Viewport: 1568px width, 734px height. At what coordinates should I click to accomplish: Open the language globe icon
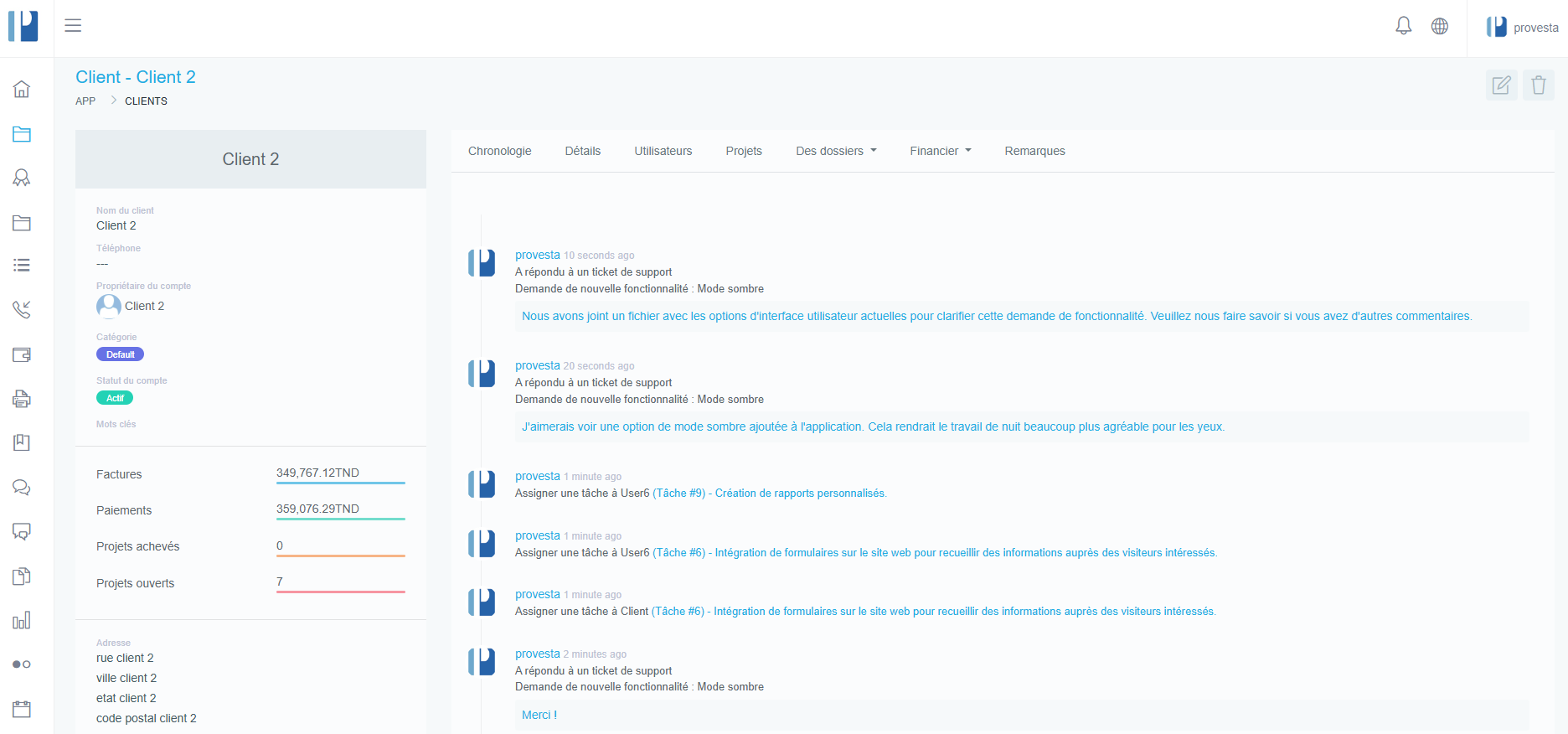pos(1439,26)
